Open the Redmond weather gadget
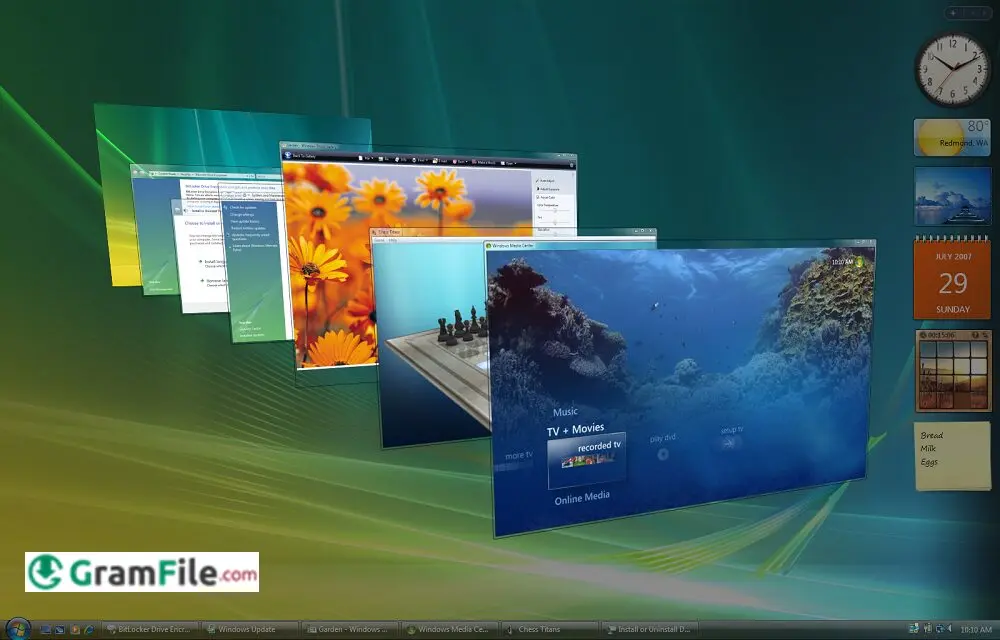Viewport: 1000px width, 640px height. [951, 137]
